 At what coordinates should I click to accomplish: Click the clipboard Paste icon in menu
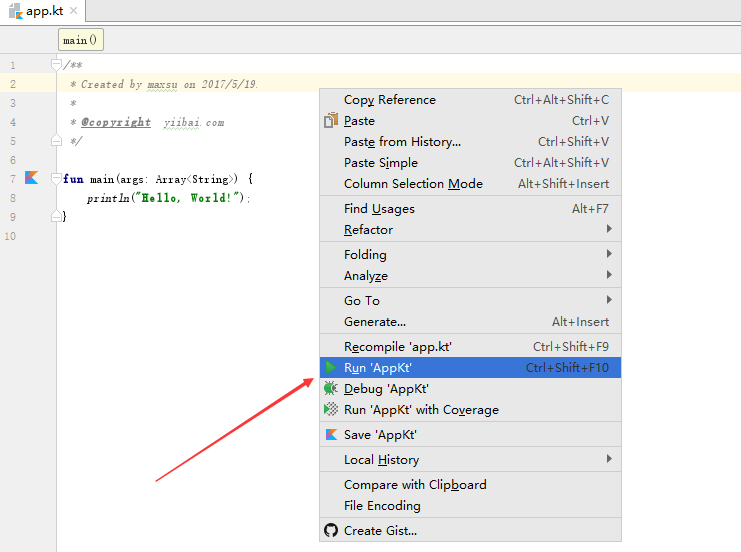coord(331,121)
